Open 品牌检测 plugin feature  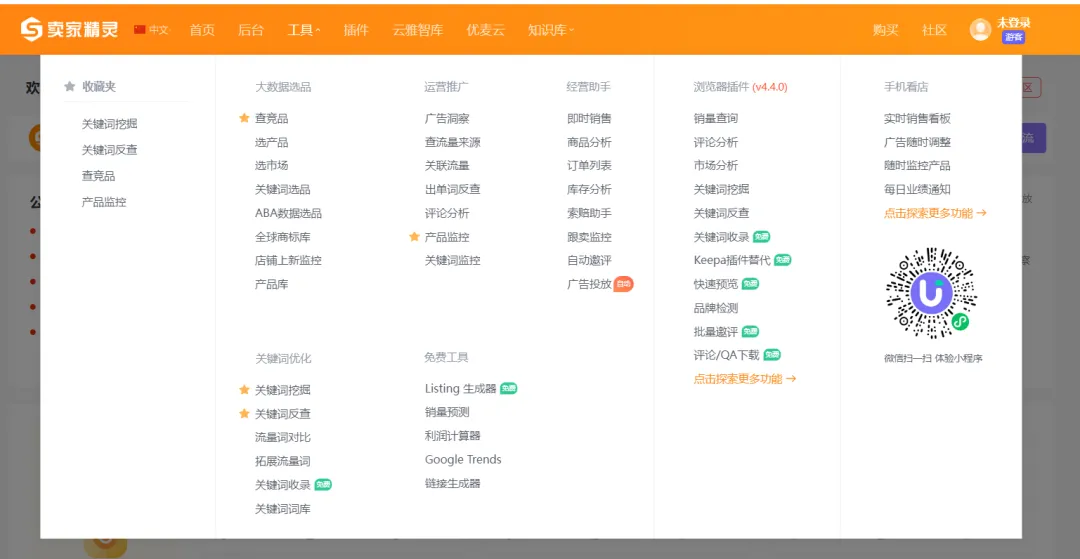[x=716, y=308]
